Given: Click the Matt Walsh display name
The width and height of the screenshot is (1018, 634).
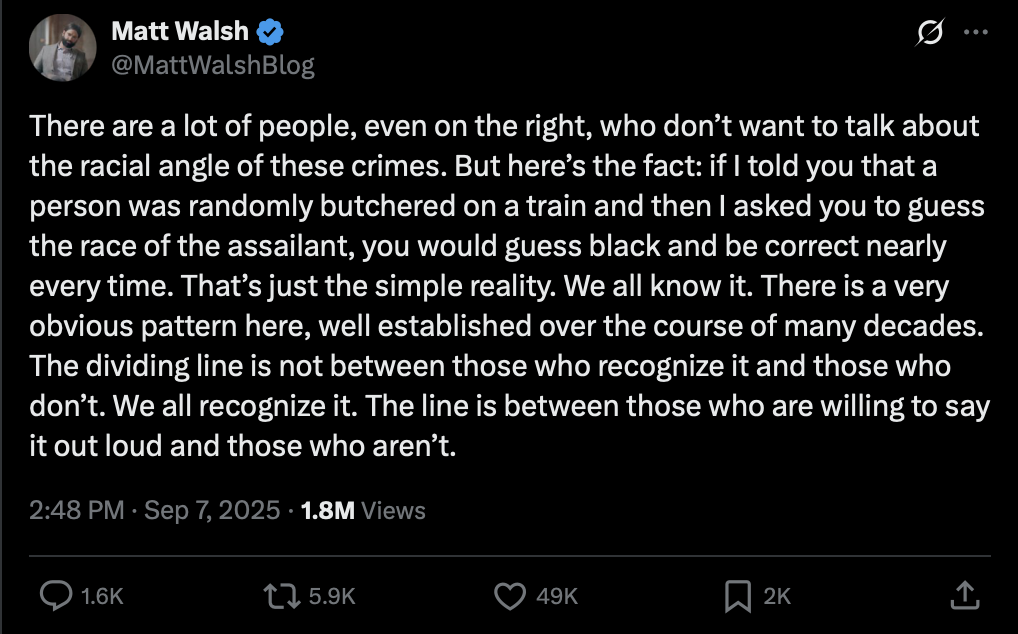Looking at the screenshot, I should pyautogui.click(x=181, y=30).
